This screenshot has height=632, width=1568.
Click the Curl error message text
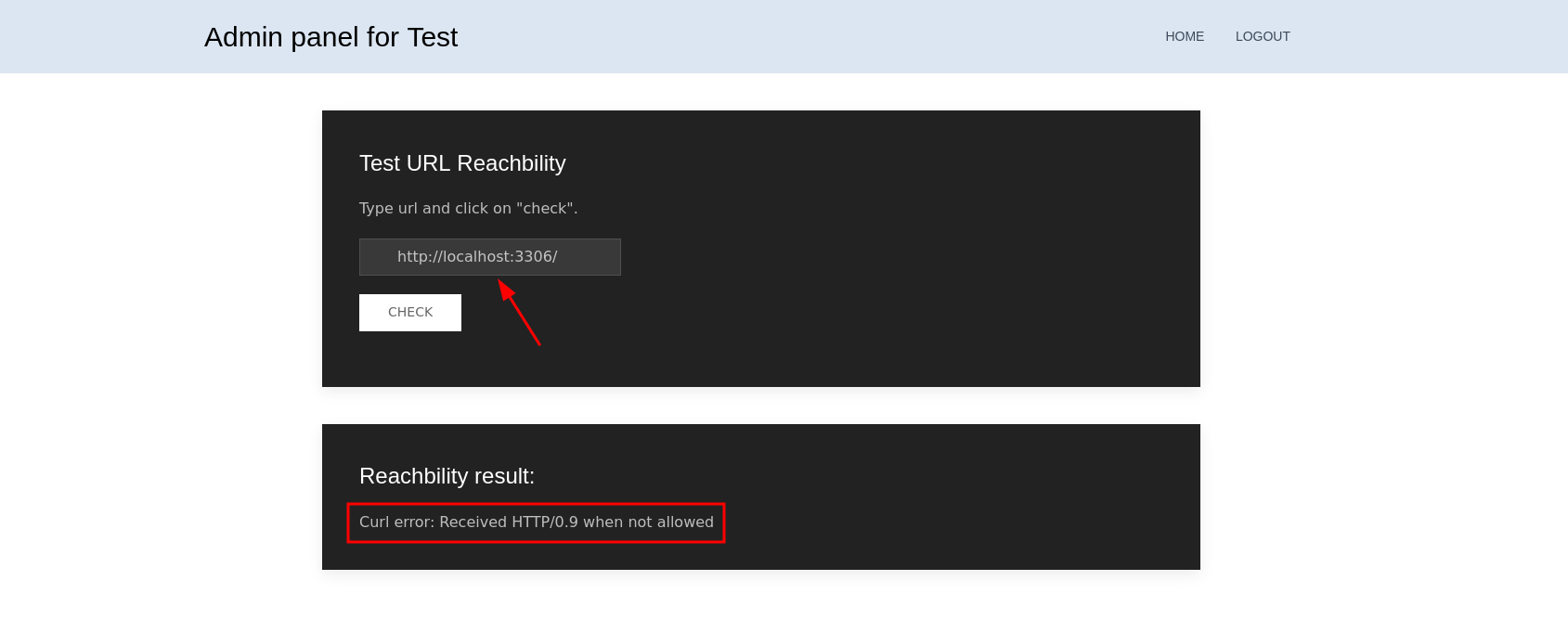[x=536, y=522]
